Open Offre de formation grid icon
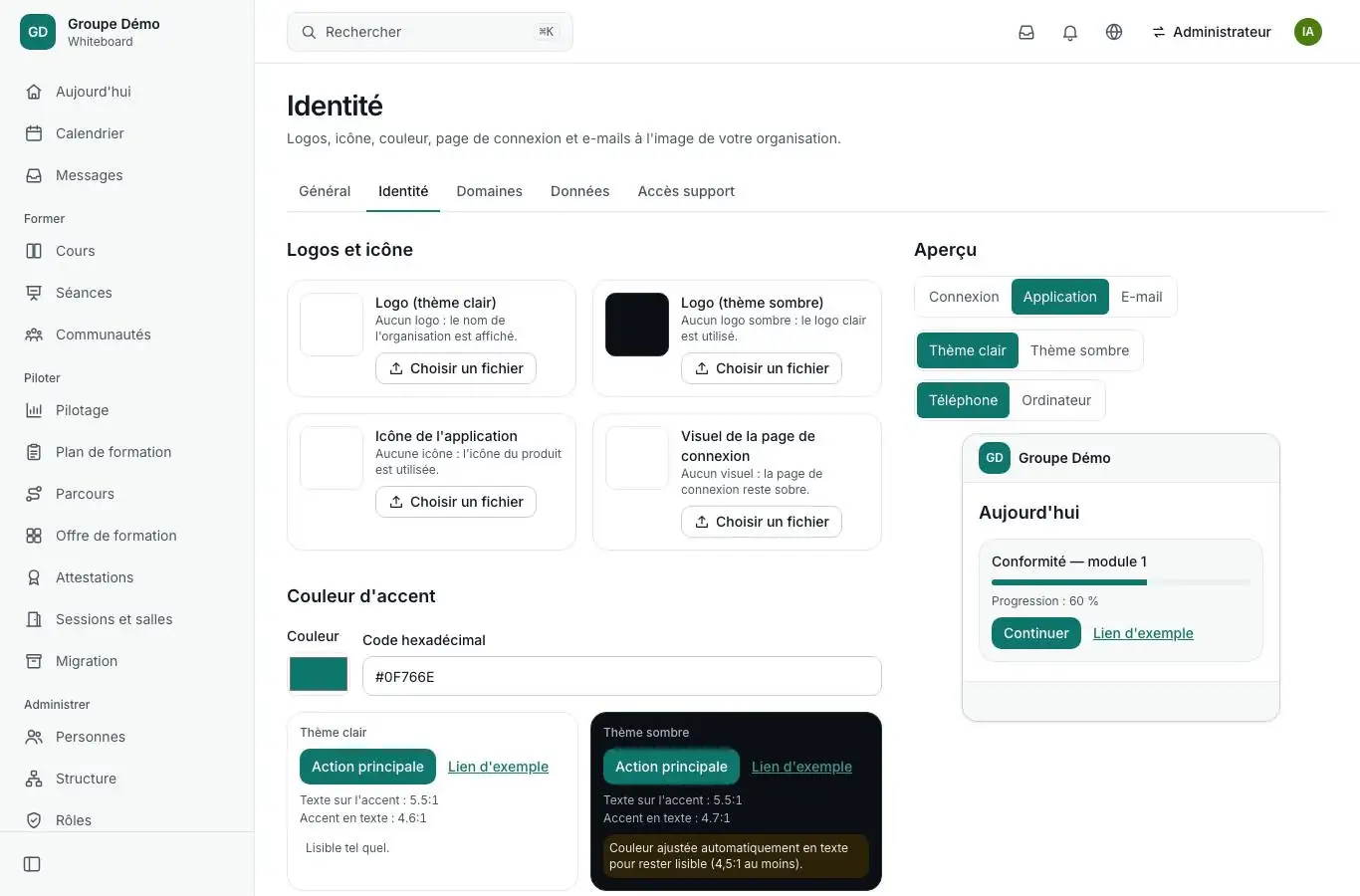The width and height of the screenshot is (1360, 896). (x=34, y=536)
